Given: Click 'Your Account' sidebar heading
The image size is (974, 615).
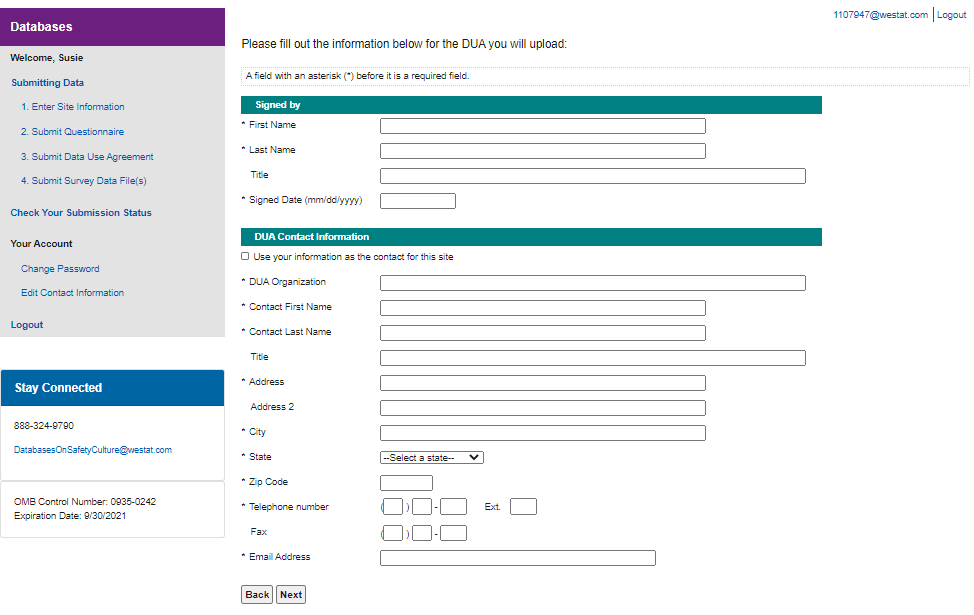Looking at the screenshot, I should click(x=41, y=244).
